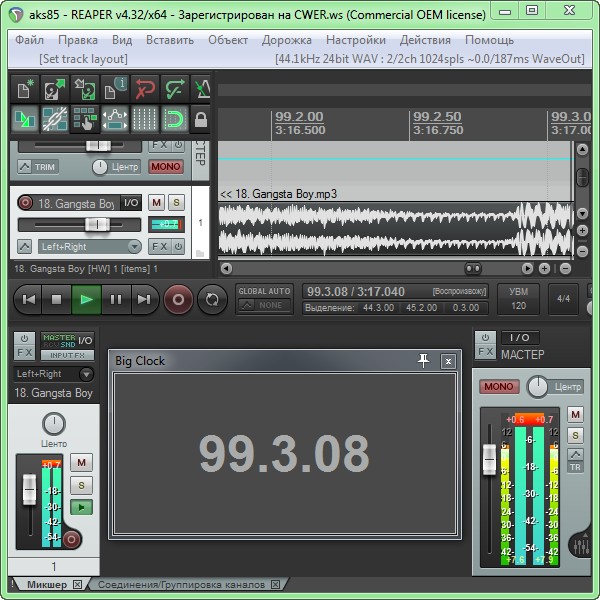
Task: Zoom in vertically with plus button
Action: tap(582, 230)
